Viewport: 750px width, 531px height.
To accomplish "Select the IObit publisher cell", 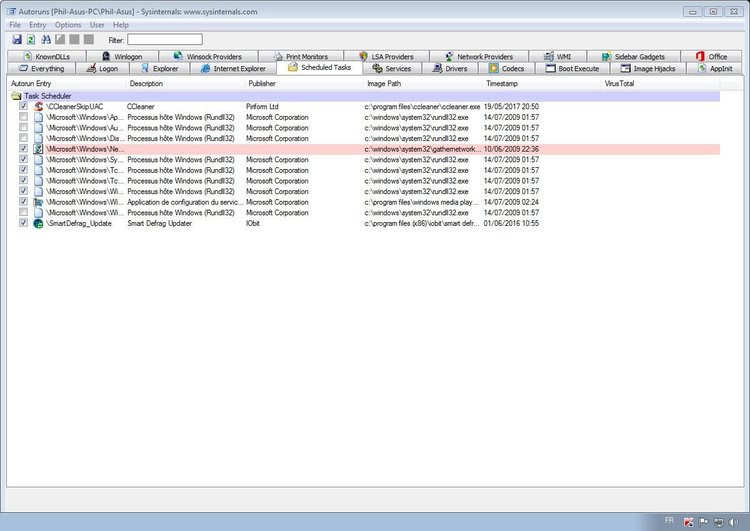I will 253,223.
